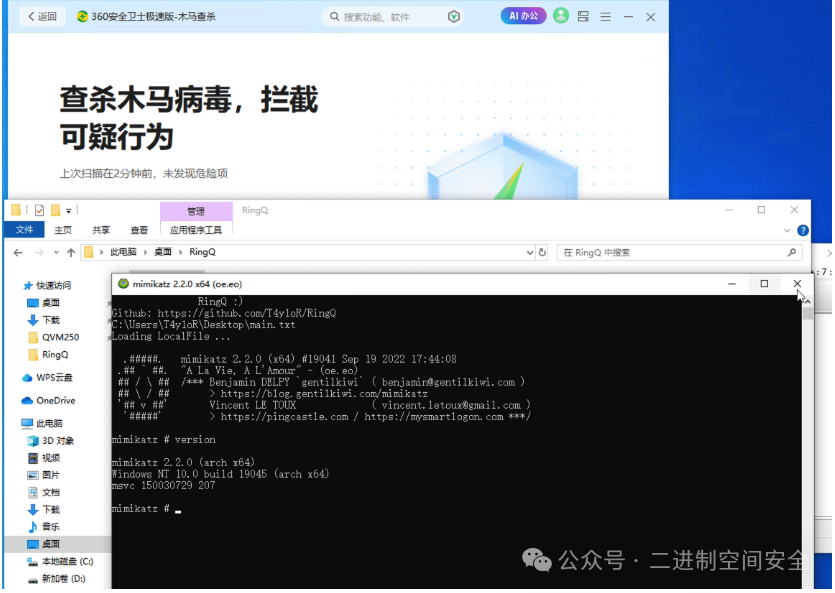Viewport: 835px width, 593px height.
Task: Minimize the 360 安全卫士 window
Action: [x=628, y=17]
